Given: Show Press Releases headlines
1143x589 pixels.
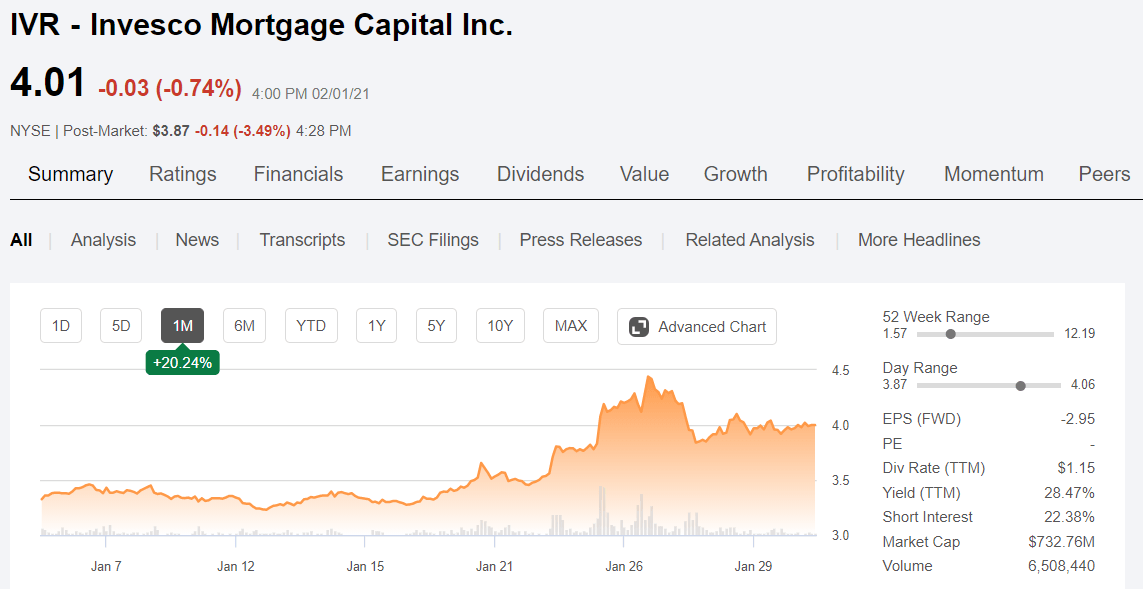Looking at the screenshot, I should 581,240.
